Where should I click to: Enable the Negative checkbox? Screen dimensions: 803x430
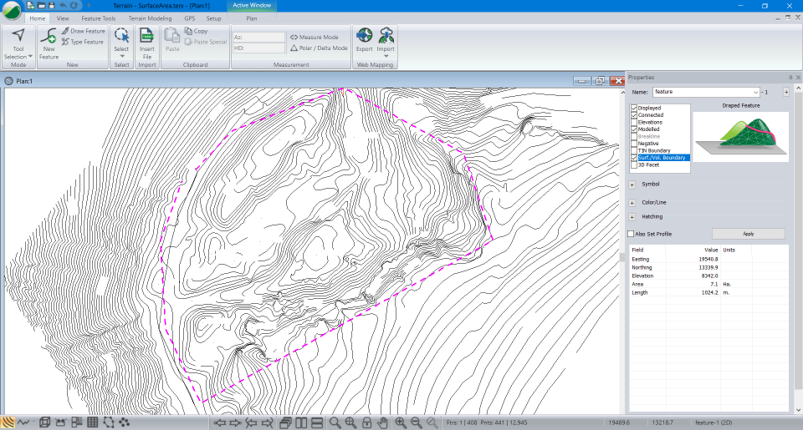click(634, 144)
